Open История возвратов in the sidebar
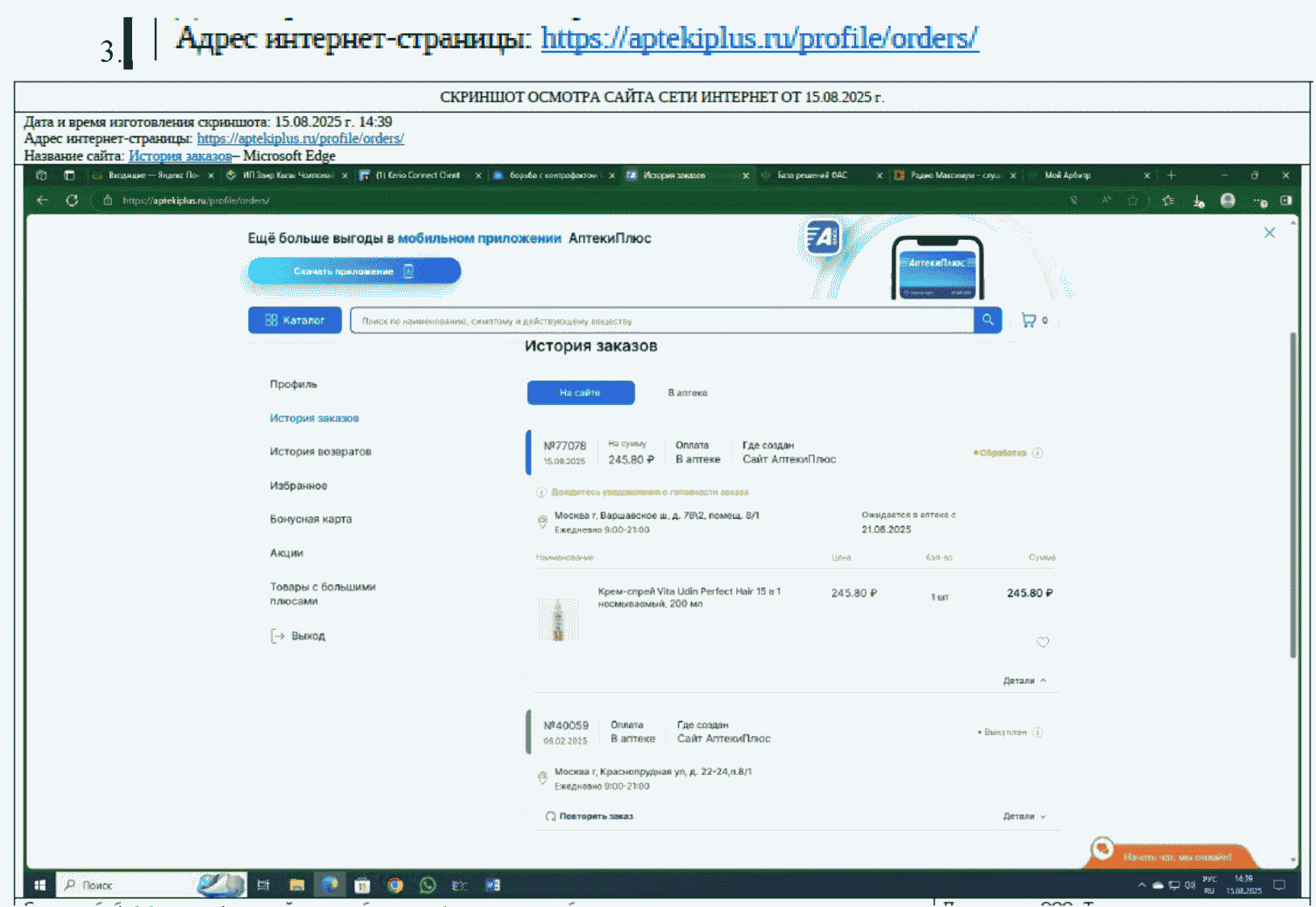This screenshot has width=1316, height=907. tap(321, 452)
